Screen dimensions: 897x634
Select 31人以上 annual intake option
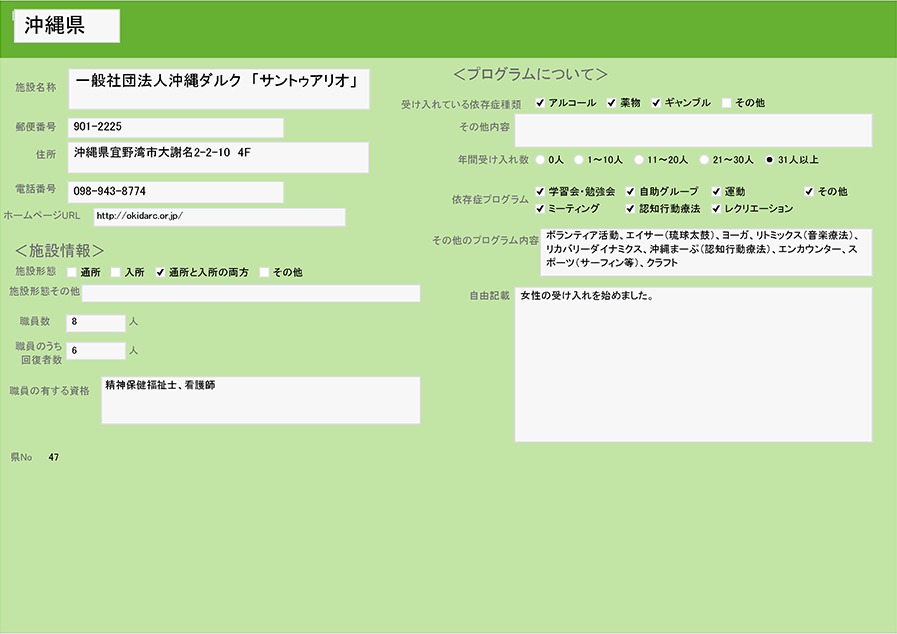[x=769, y=159]
